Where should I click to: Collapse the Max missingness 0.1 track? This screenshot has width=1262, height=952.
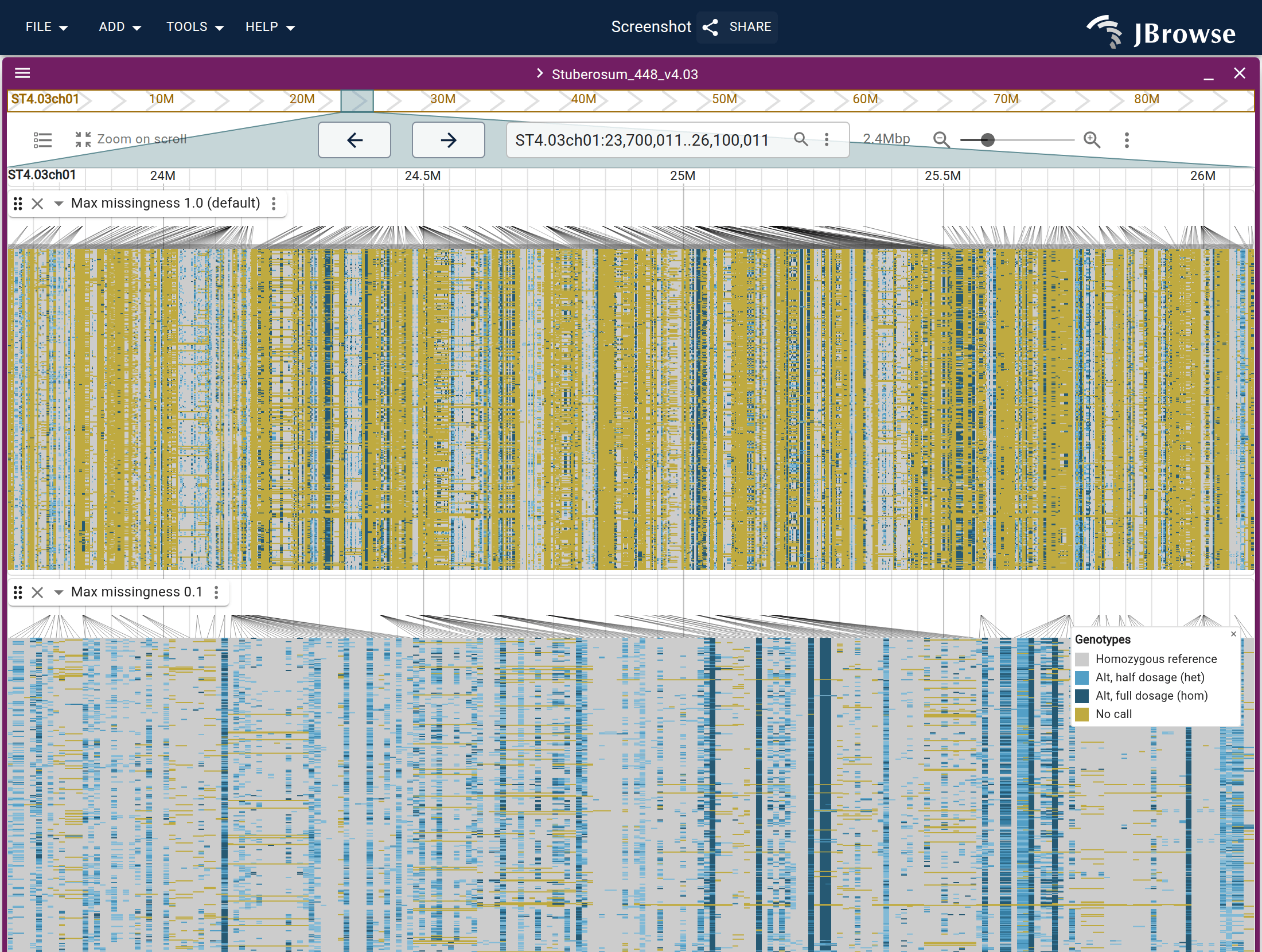59,592
